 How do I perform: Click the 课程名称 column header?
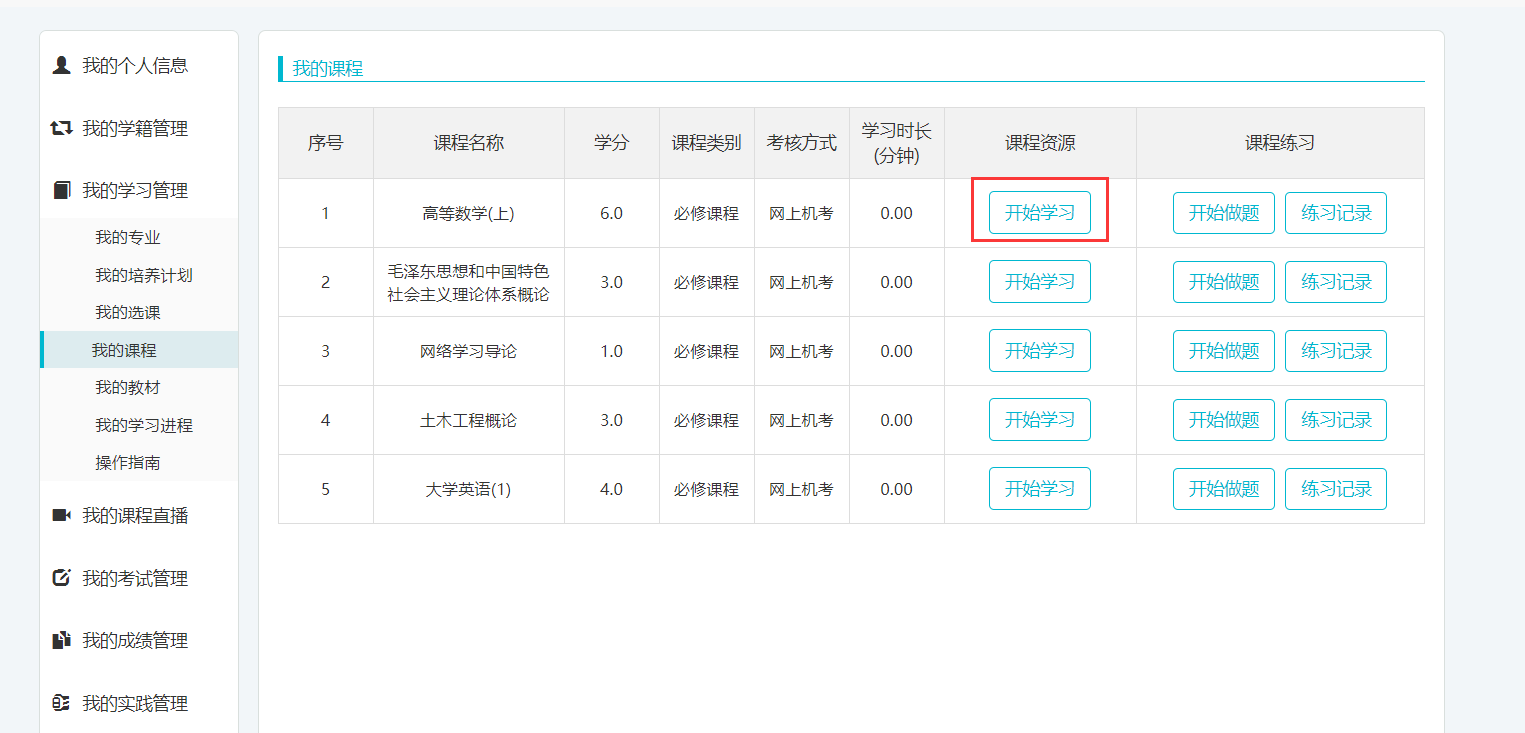(x=468, y=143)
